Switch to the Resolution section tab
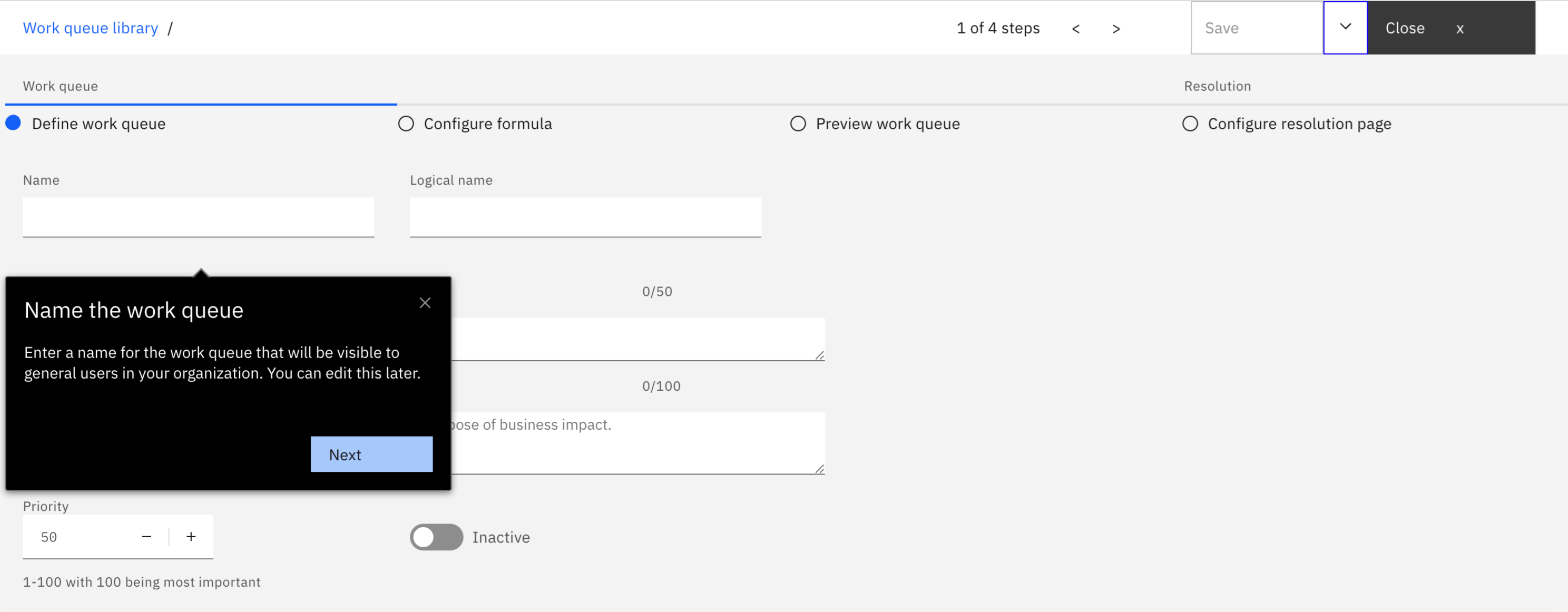The width and height of the screenshot is (1568, 612). pos(1218,86)
